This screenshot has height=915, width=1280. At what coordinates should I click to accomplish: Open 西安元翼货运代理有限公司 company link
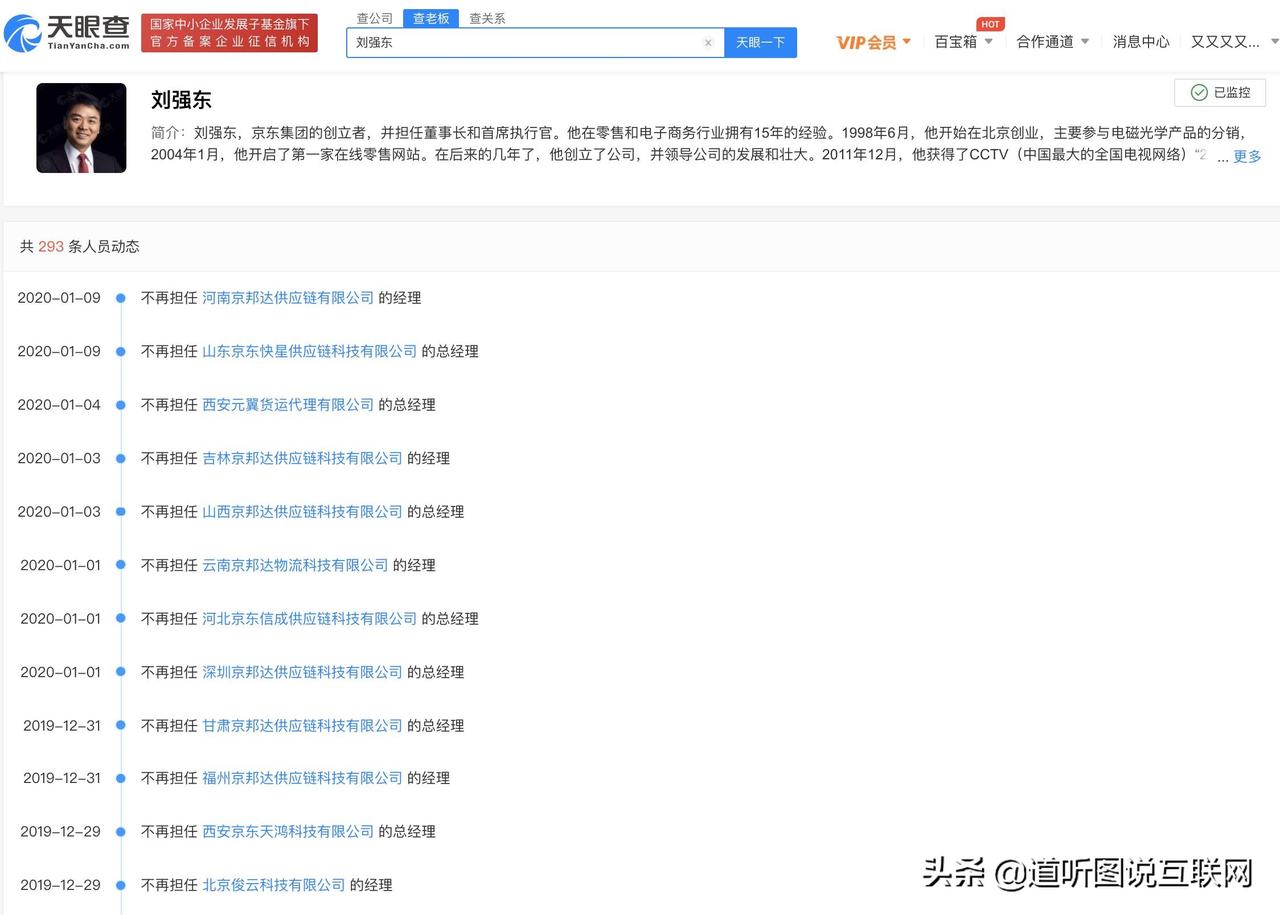click(x=288, y=405)
